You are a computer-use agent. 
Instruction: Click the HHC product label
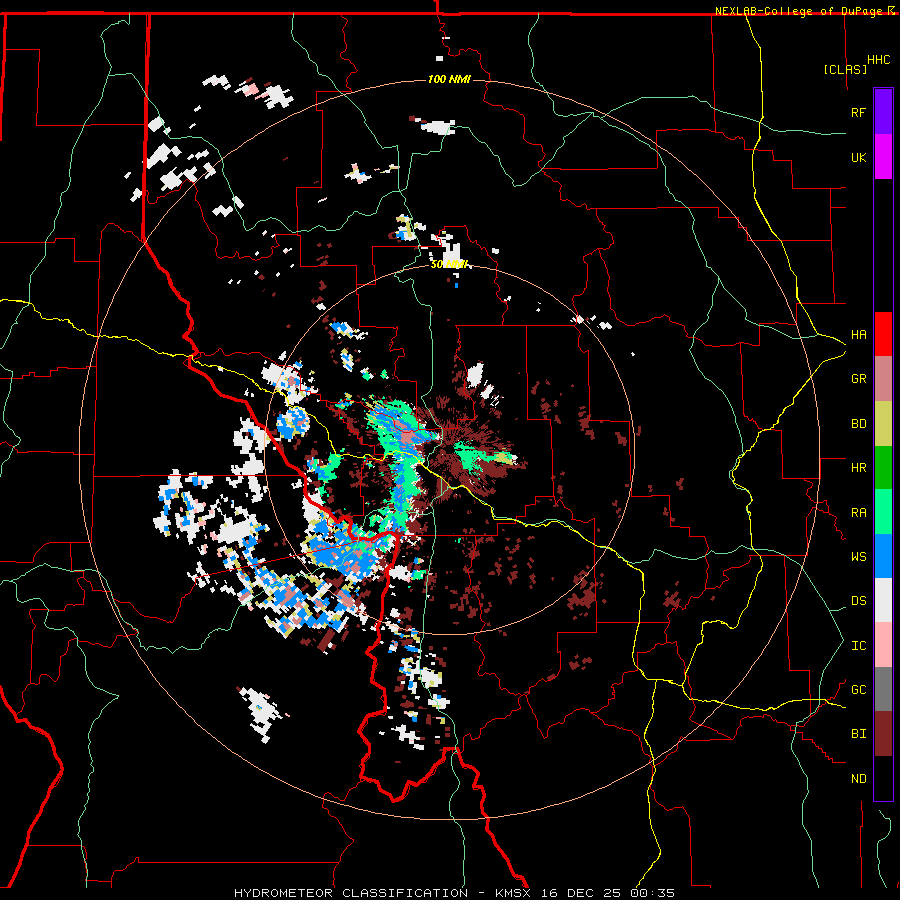point(879,60)
